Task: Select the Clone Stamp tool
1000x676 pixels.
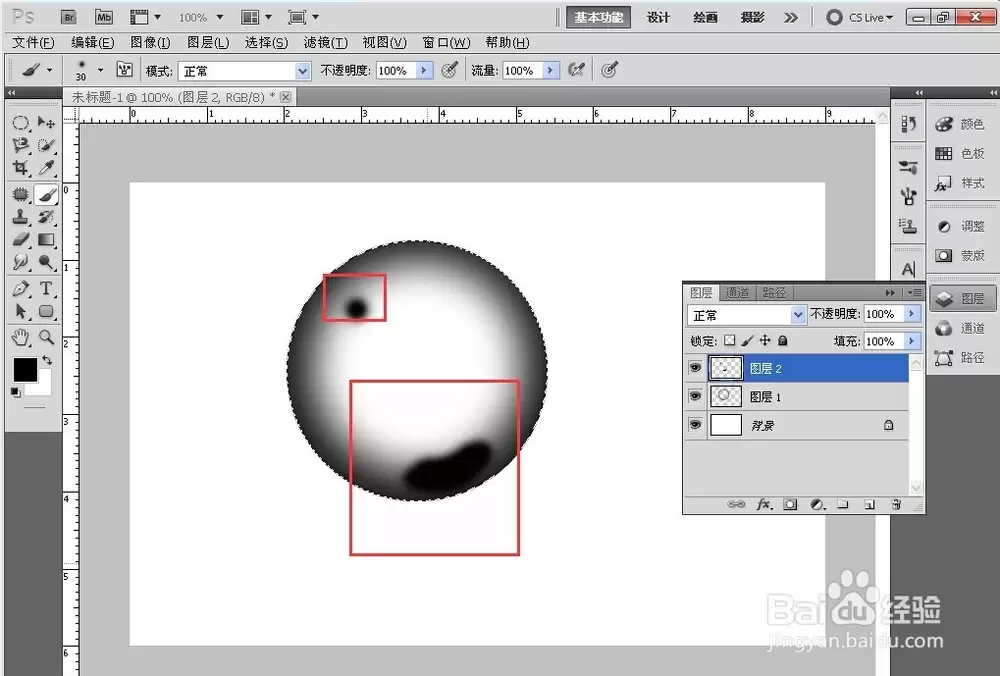Action: tap(20, 217)
